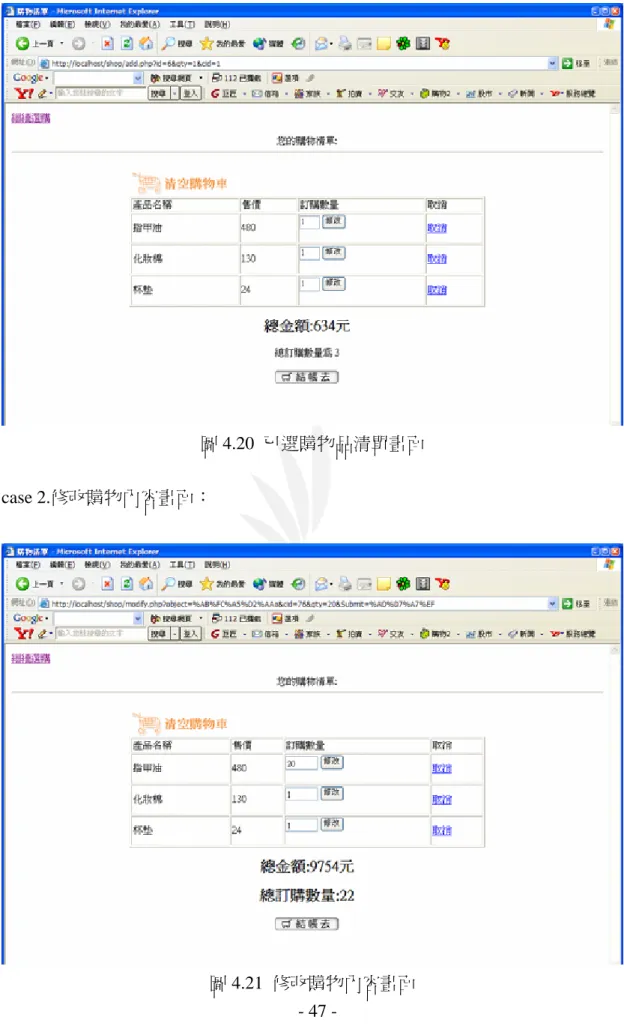Refresh the page in the add.php window

click(x=127, y=43)
